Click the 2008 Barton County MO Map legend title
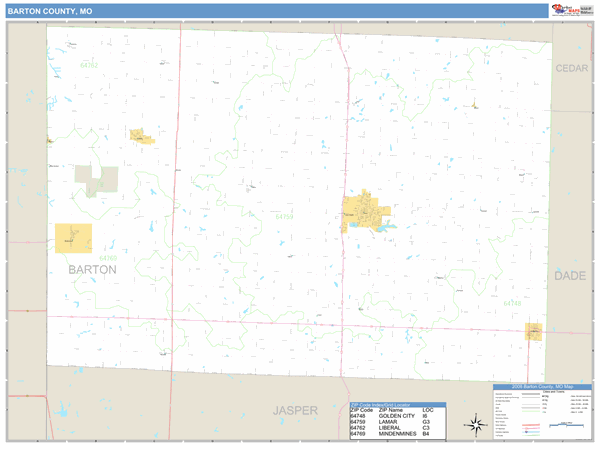This screenshot has height=450, width=600. point(542,387)
